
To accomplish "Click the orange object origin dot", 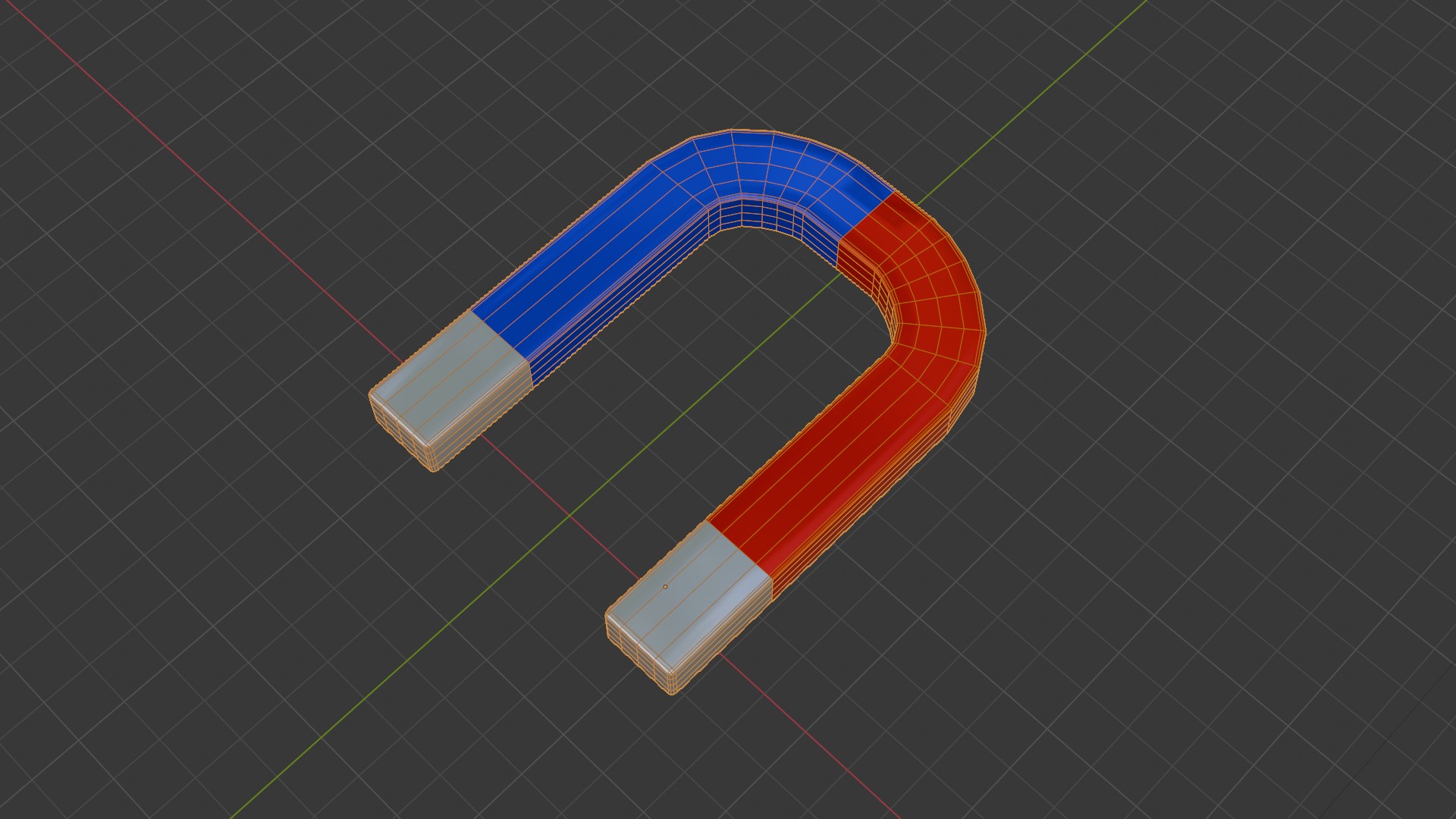I will click(665, 586).
